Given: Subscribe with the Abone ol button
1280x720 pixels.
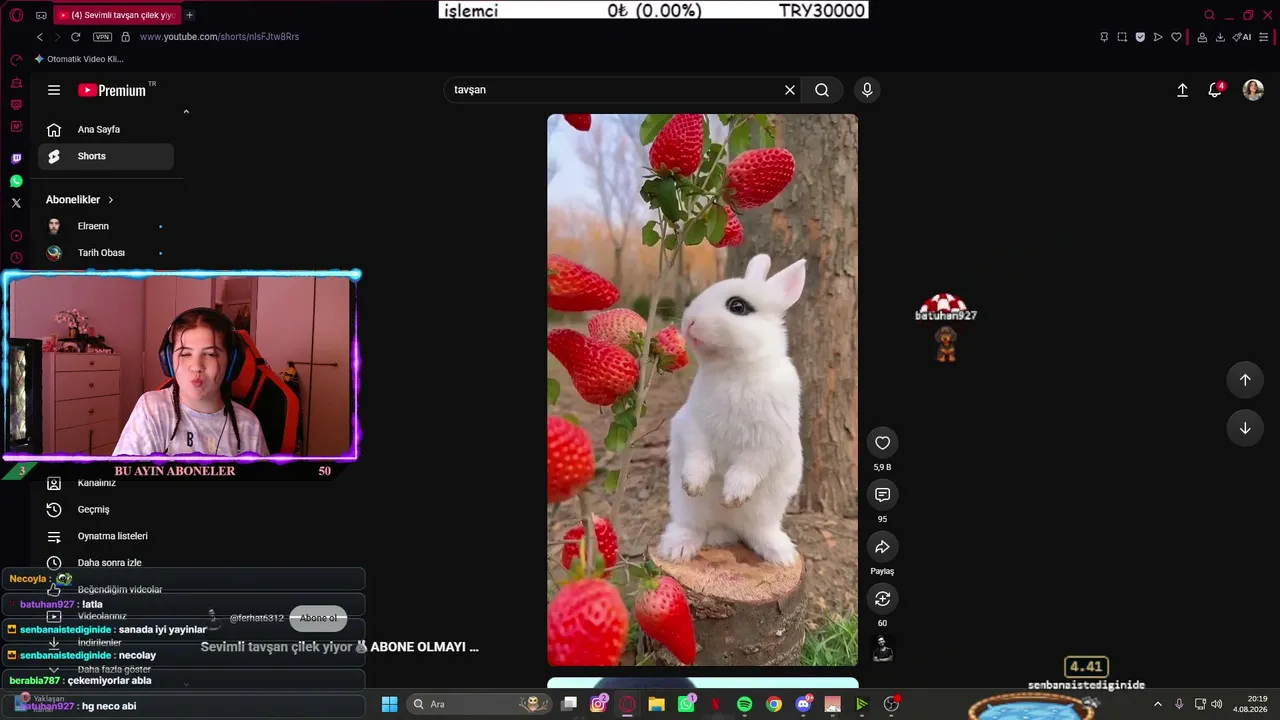Looking at the screenshot, I should [x=318, y=618].
